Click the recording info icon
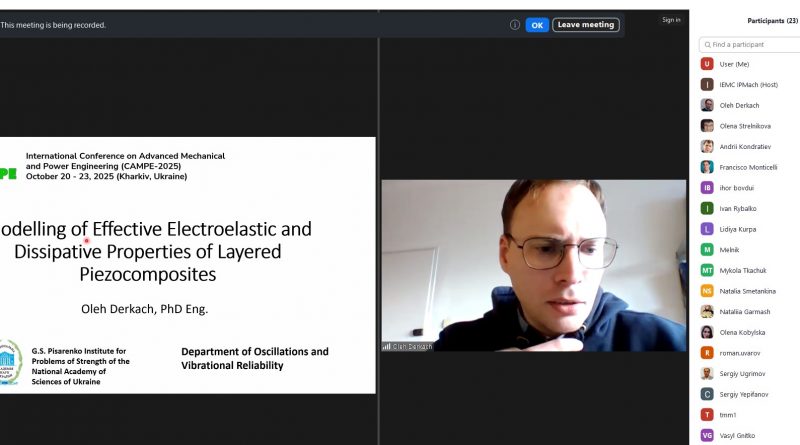Screen dimensions: 800x445 (515, 25)
